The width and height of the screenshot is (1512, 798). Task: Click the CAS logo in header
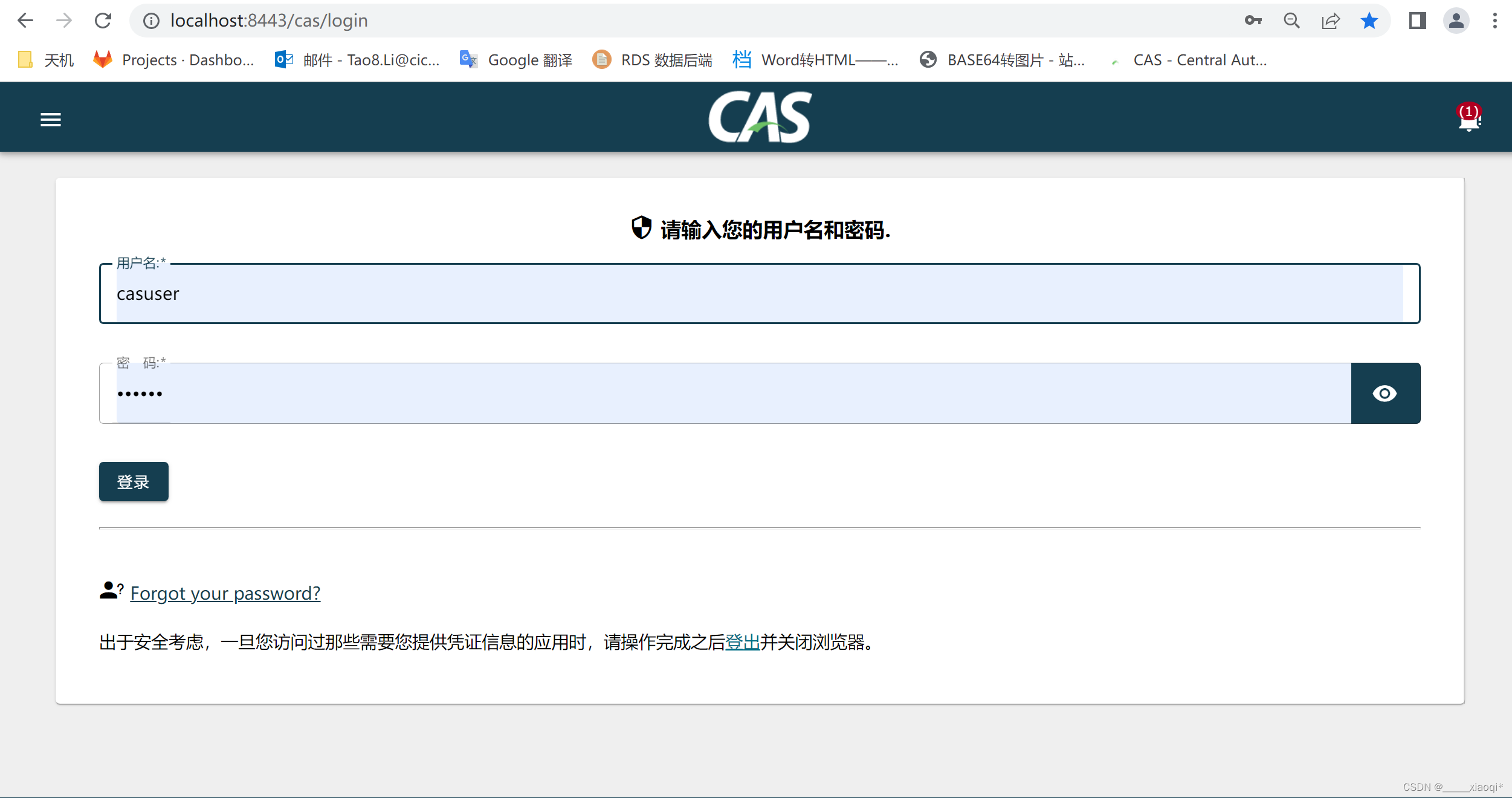coord(760,117)
